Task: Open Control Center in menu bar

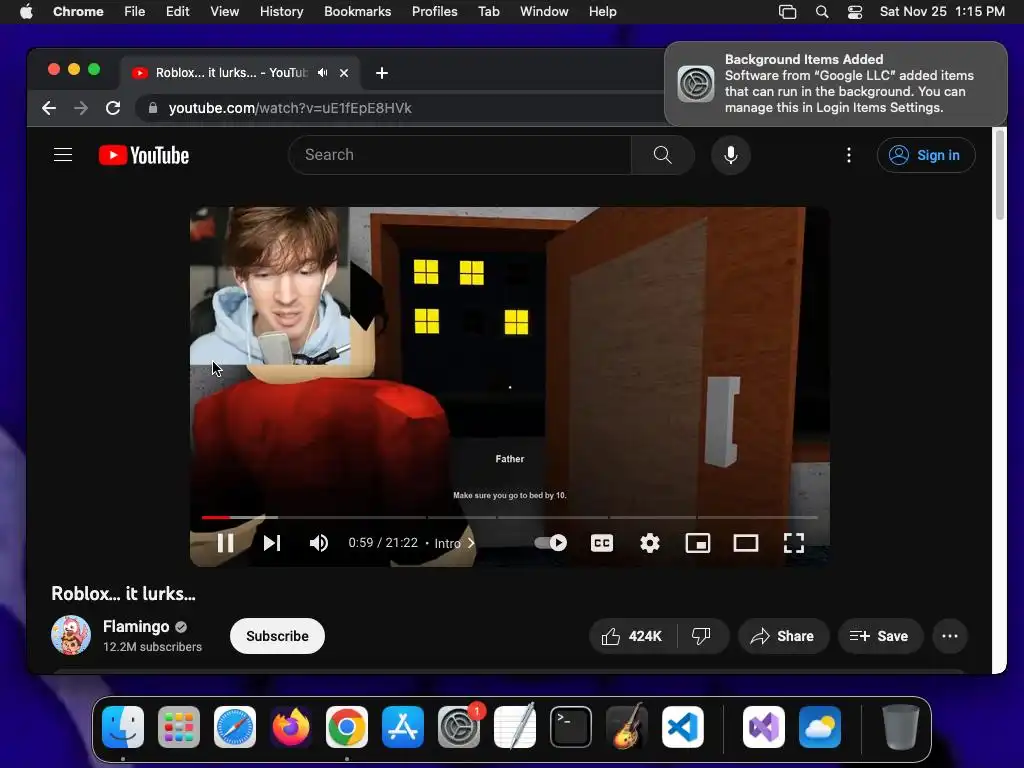Action: point(855,12)
